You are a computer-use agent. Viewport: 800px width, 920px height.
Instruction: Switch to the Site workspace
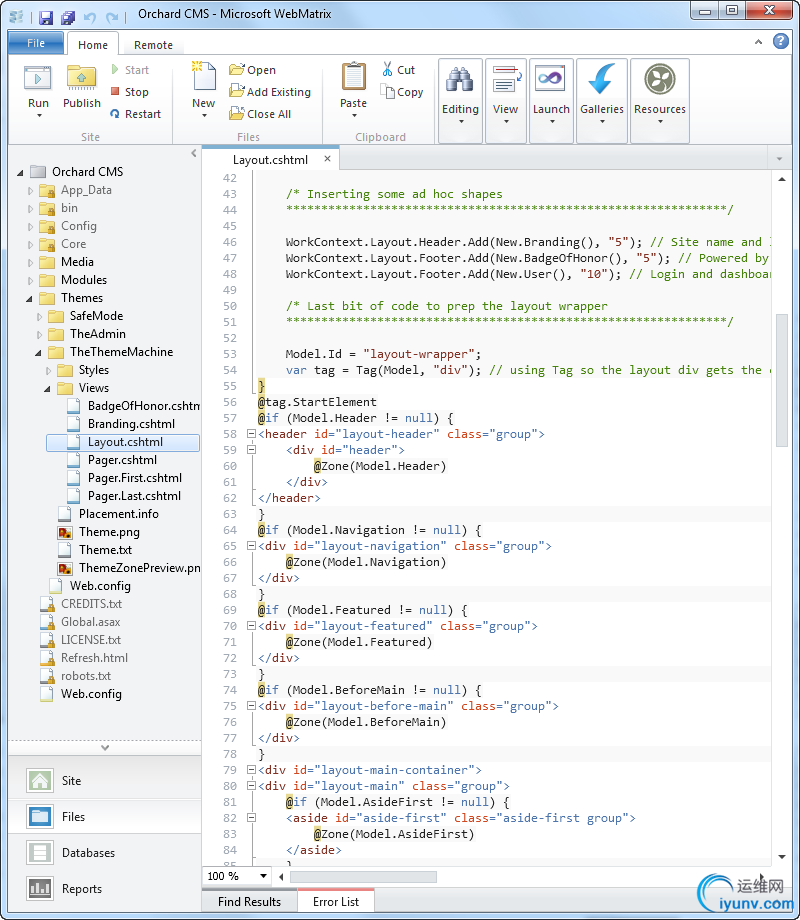(x=104, y=780)
